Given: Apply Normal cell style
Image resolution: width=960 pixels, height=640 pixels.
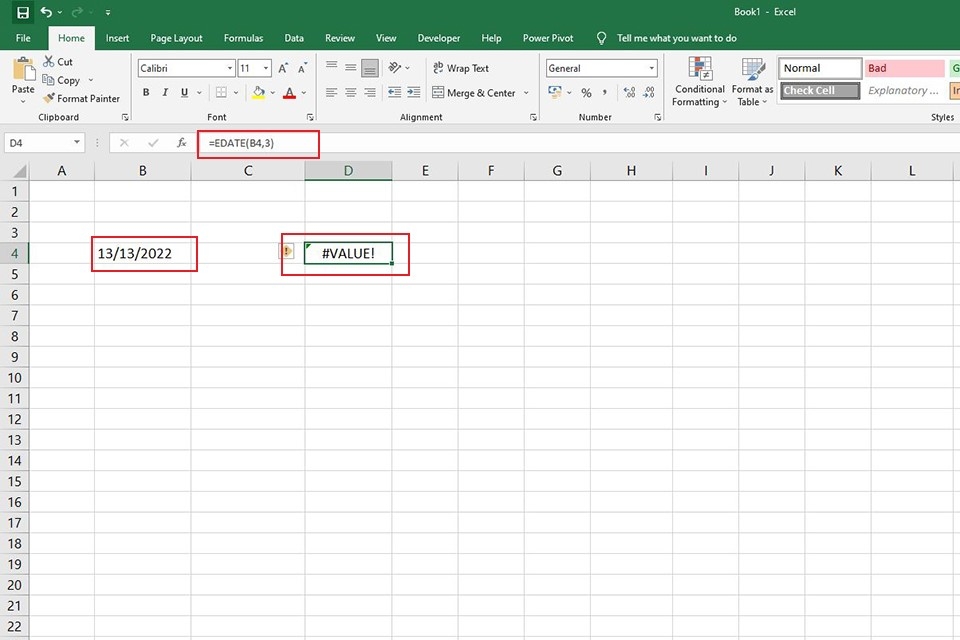Looking at the screenshot, I should (x=820, y=68).
